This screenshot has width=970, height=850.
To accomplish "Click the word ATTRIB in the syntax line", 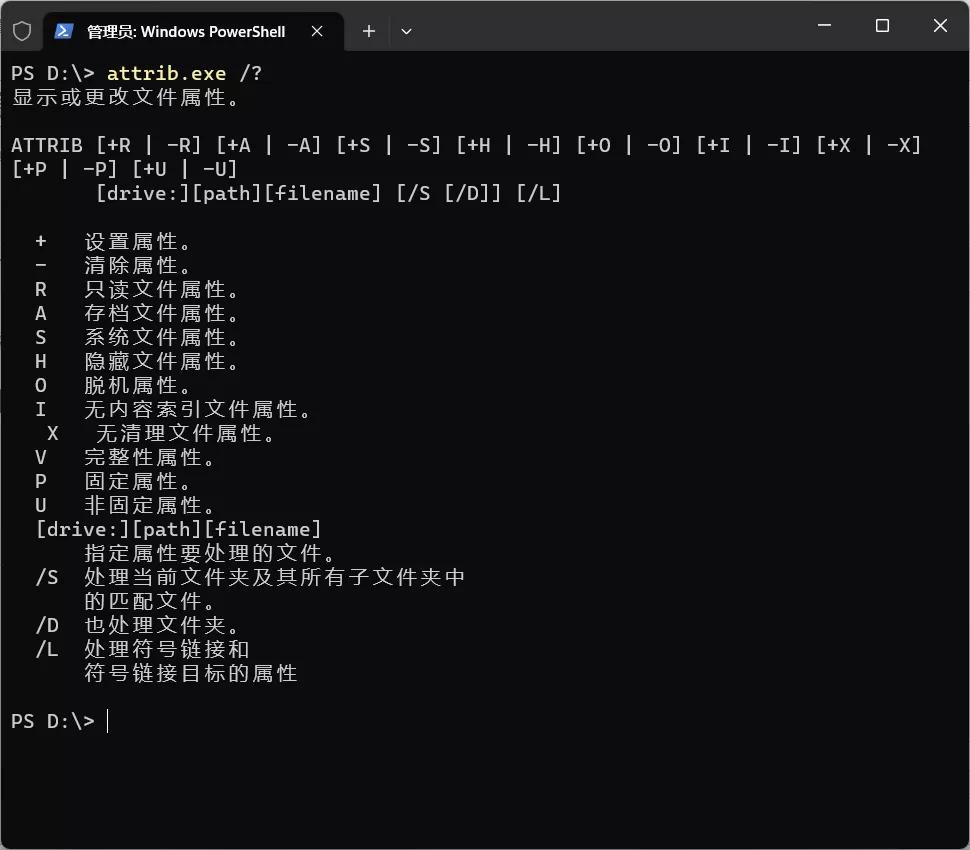I will pyautogui.click(x=47, y=145).
